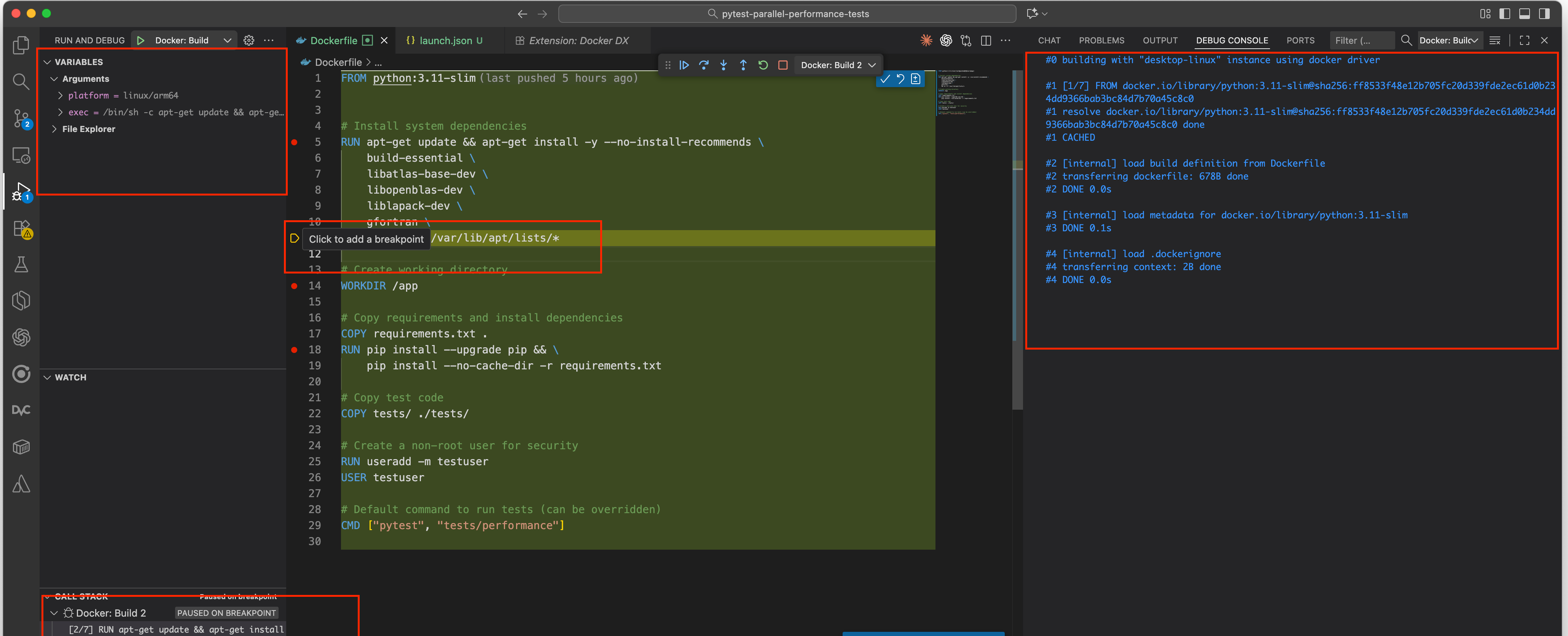The width and height of the screenshot is (1568, 636).
Task: Collapse the Watch section
Action: click(48, 377)
